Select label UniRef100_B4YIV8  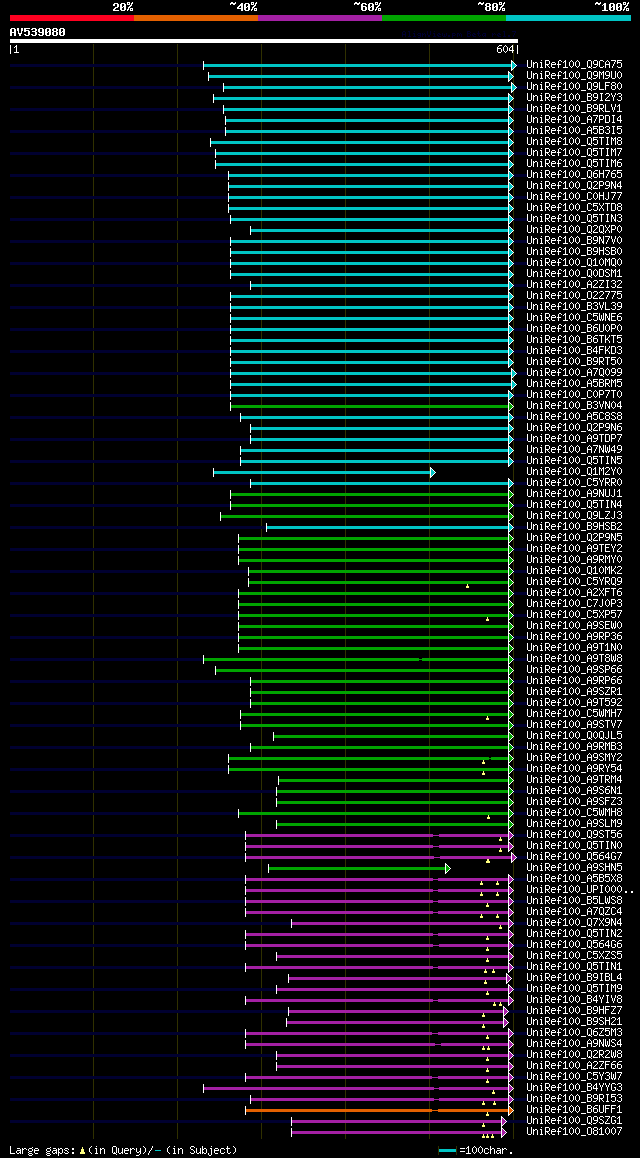pyautogui.click(x=574, y=1000)
